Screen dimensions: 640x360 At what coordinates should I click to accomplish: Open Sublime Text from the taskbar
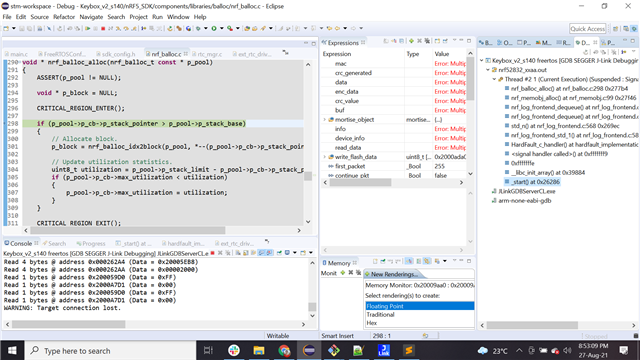(x=409, y=350)
